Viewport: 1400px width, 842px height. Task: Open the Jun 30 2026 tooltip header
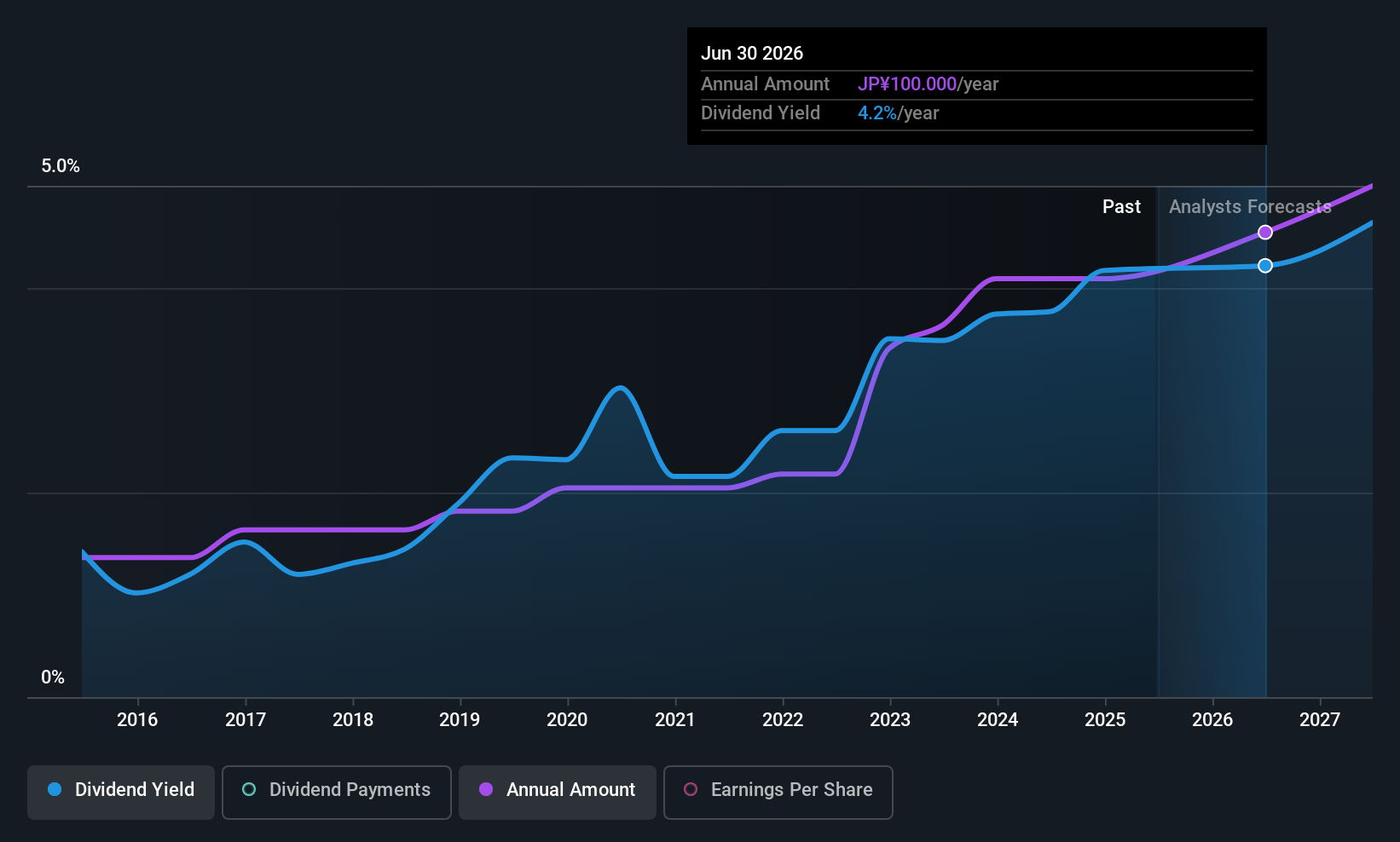(753, 53)
